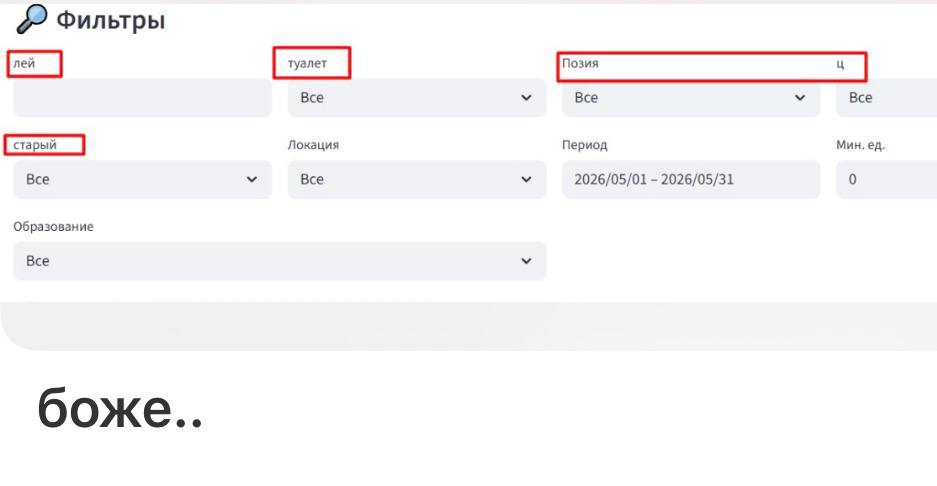
Task: Open the Локация dropdown list
Action: pyautogui.click(x=417, y=179)
